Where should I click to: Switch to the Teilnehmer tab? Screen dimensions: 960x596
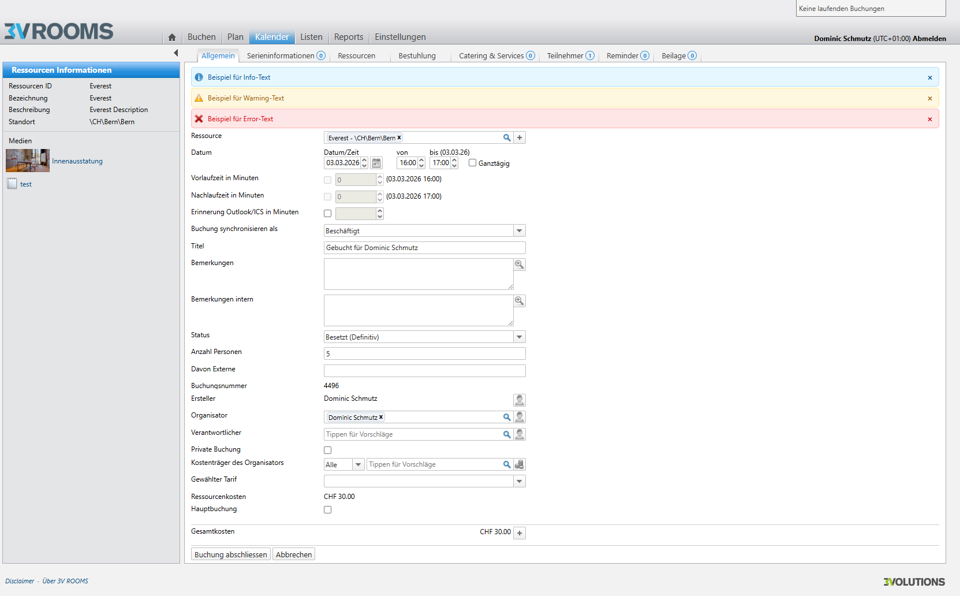click(x=565, y=56)
